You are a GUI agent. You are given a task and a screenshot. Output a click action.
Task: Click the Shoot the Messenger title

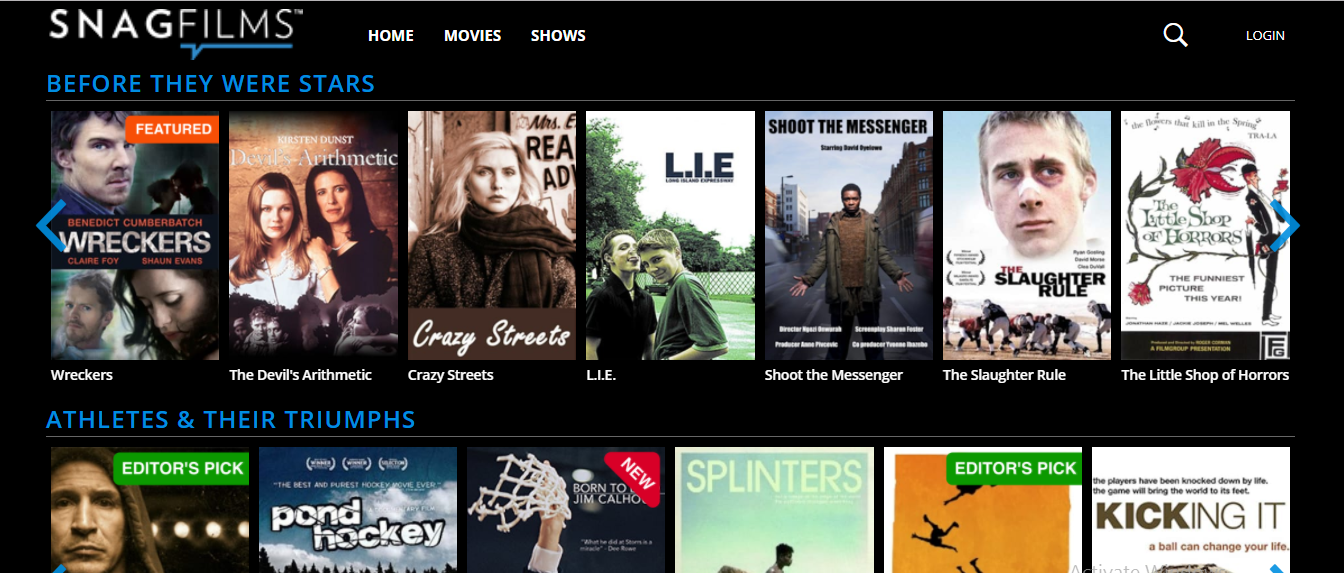[x=834, y=375]
